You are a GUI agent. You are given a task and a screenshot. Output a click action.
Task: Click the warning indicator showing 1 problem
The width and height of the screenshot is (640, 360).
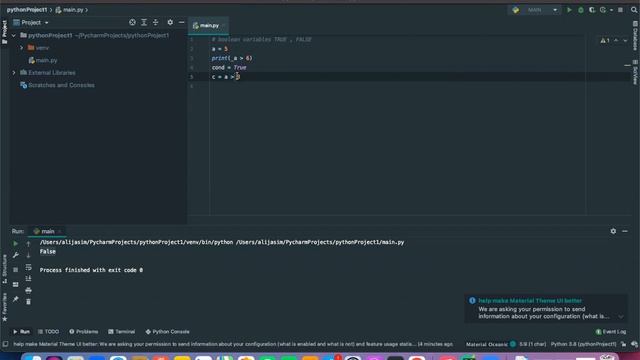(x=605, y=40)
